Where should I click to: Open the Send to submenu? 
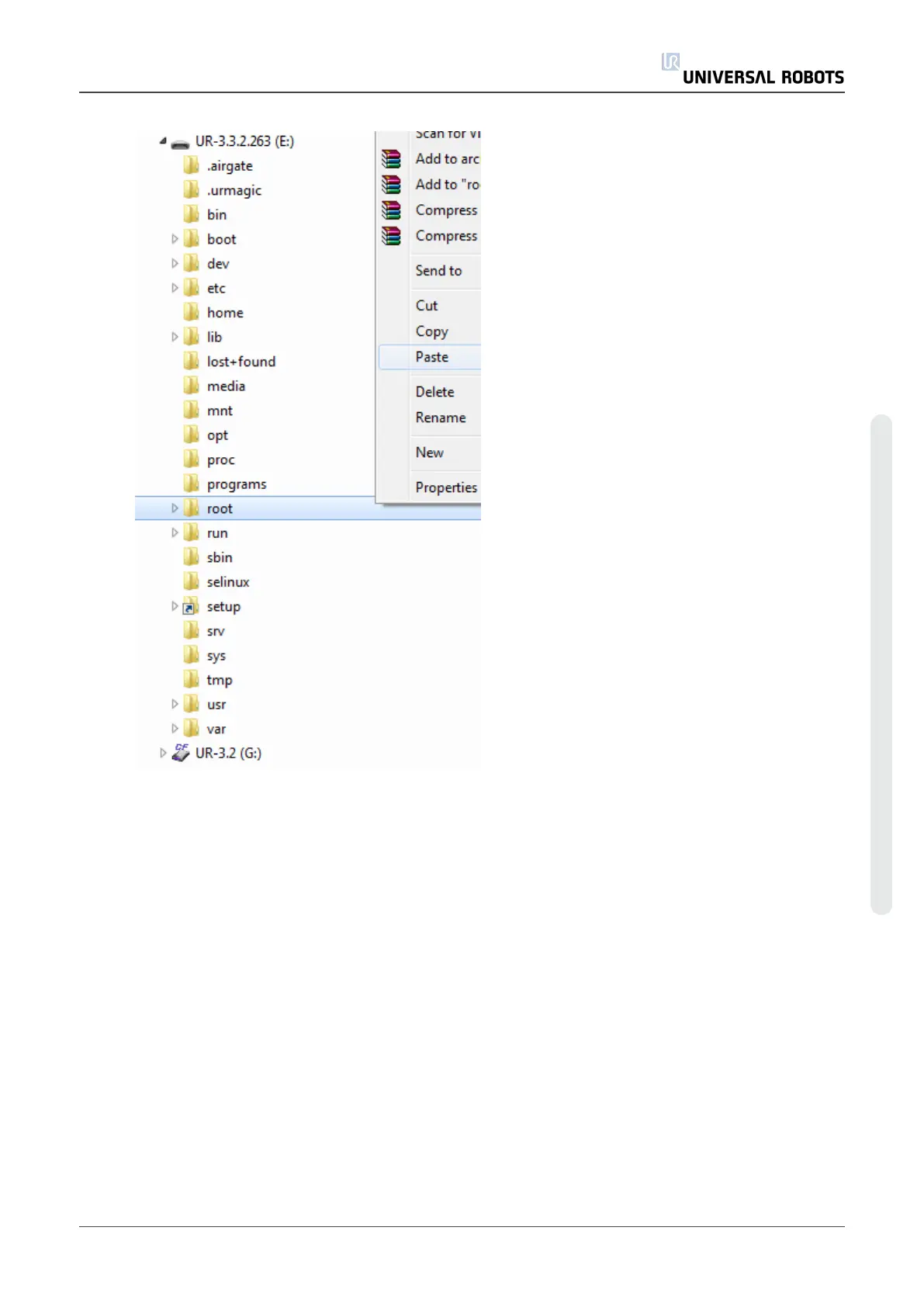click(x=438, y=271)
